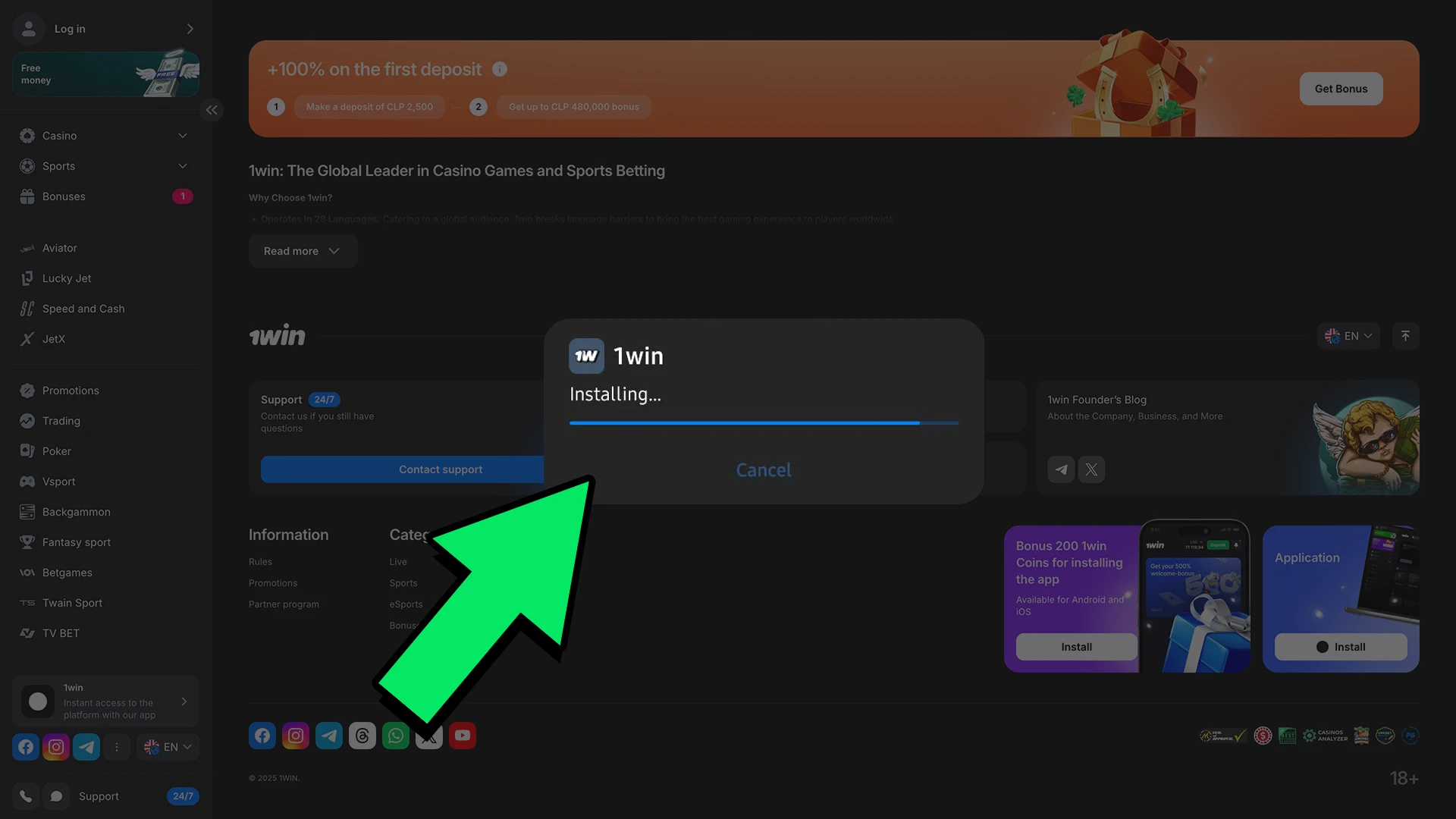Open the Log in panel

coord(105,29)
